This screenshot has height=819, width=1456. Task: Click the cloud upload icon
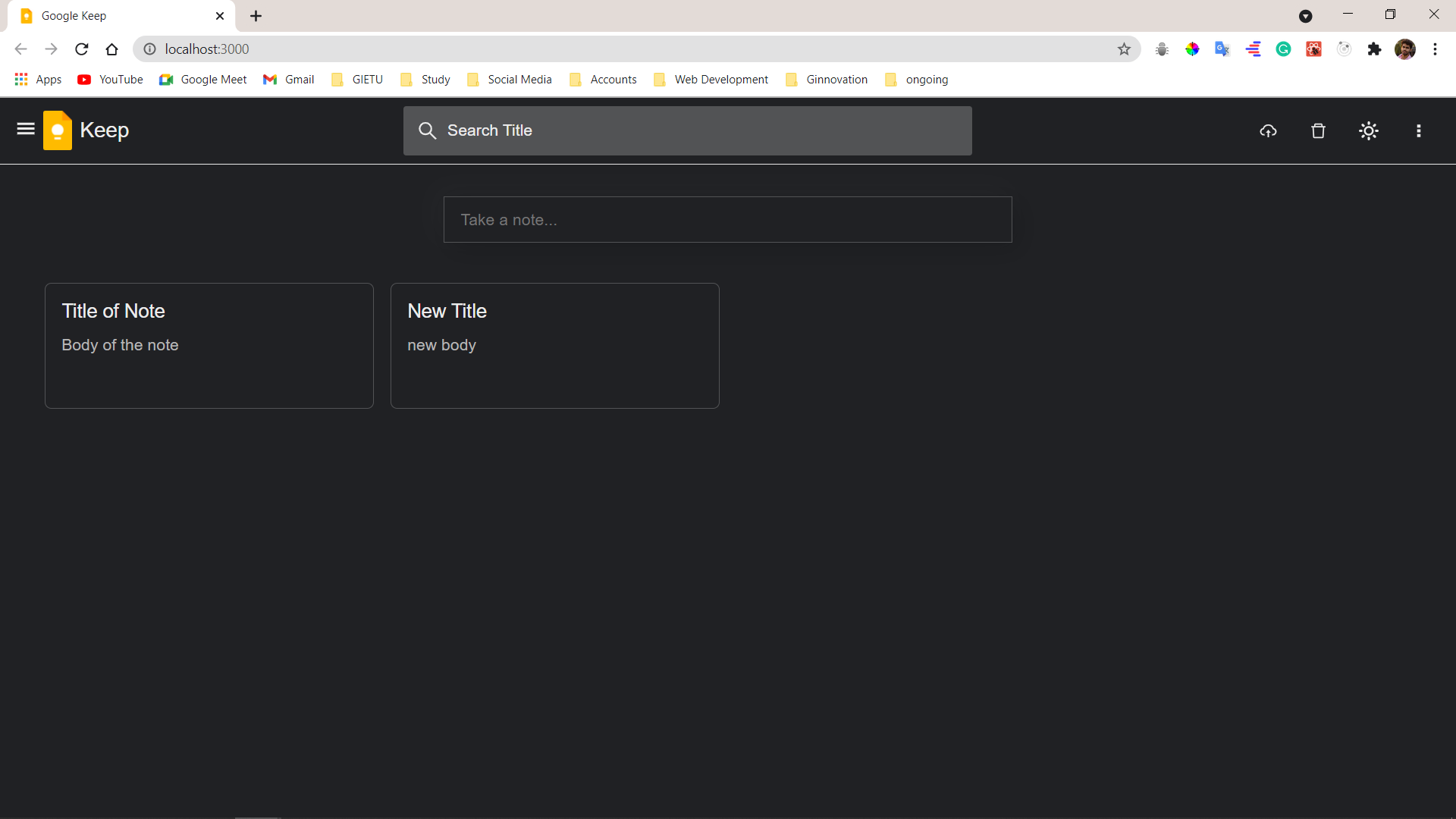point(1268,131)
